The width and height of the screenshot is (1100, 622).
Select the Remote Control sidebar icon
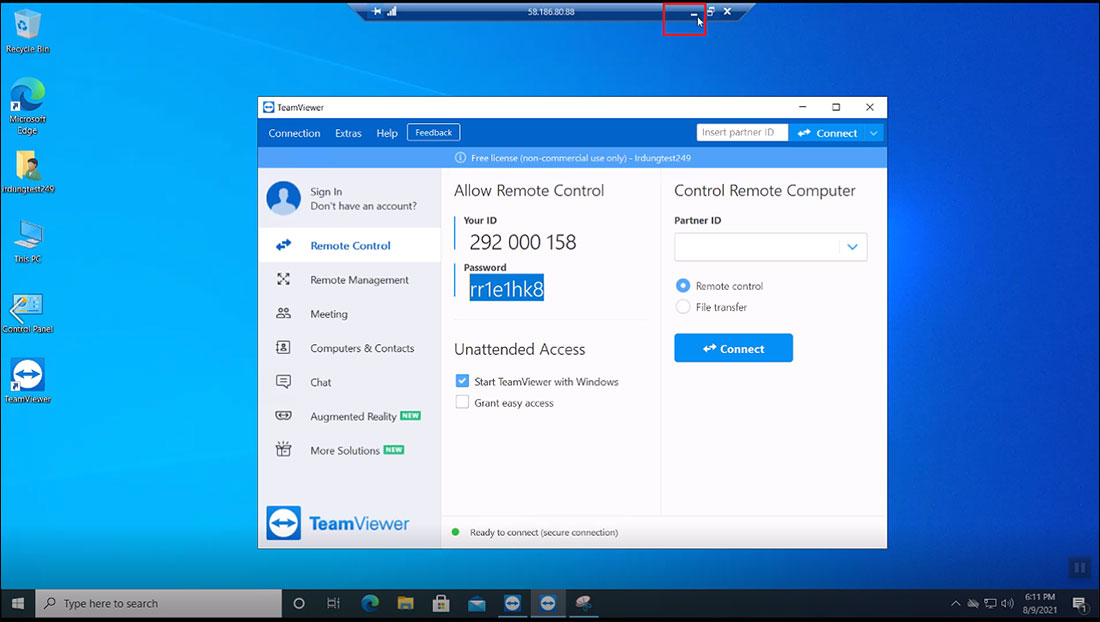[x=283, y=245]
